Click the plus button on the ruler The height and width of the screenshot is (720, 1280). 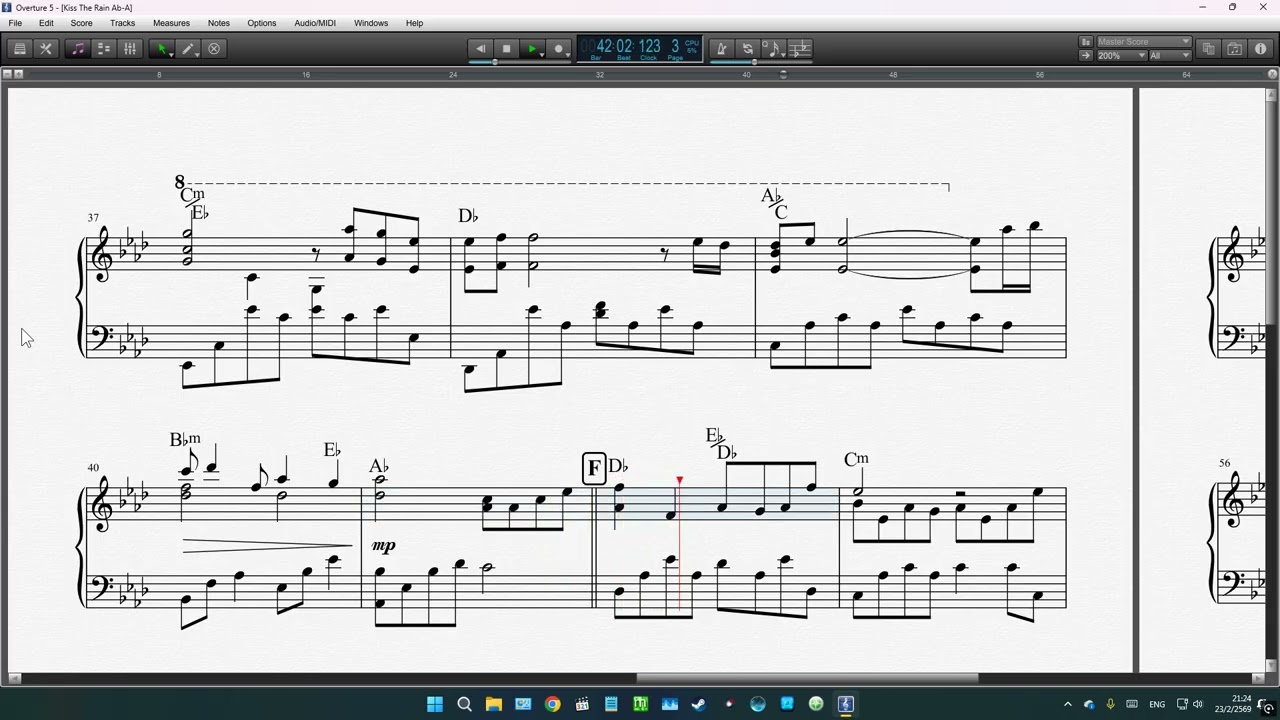18,74
